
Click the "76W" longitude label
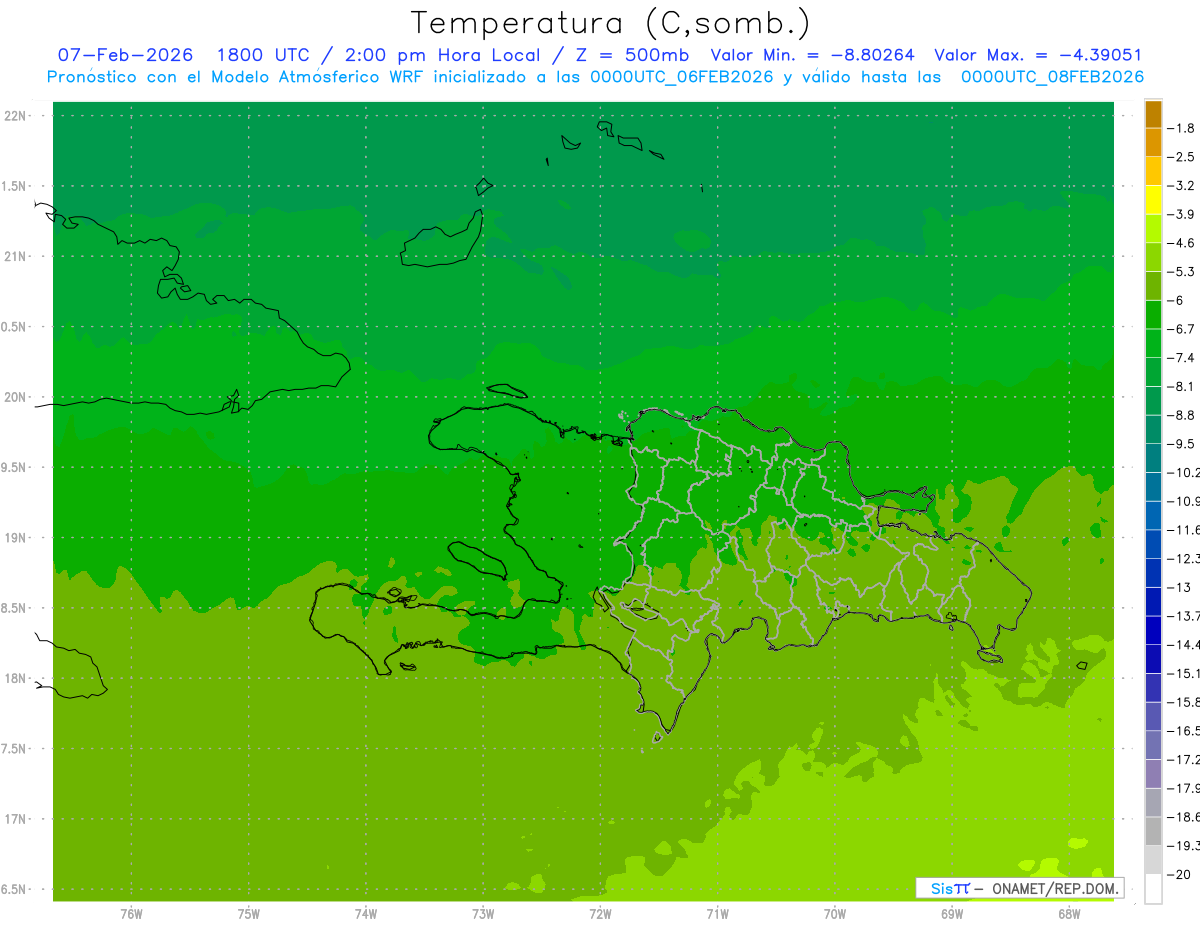coord(131,914)
